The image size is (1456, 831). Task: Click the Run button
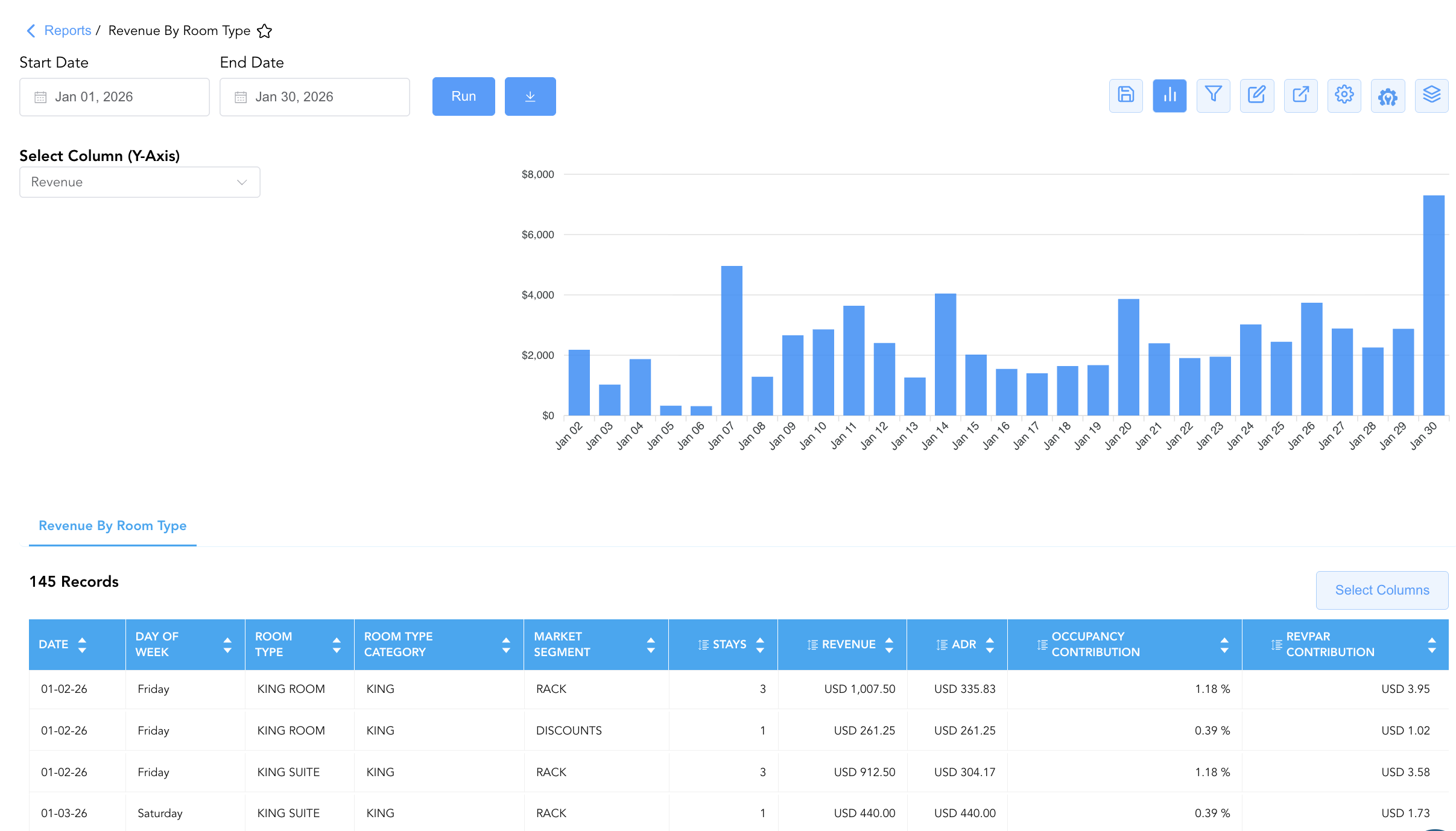tap(464, 96)
